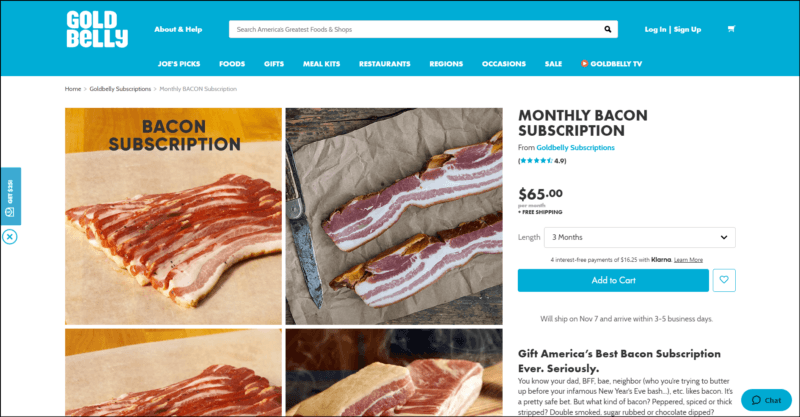This screenshot has width=800, height=417.
Task: Open the GET $25 side banner
Action: (x=10, y=197)
